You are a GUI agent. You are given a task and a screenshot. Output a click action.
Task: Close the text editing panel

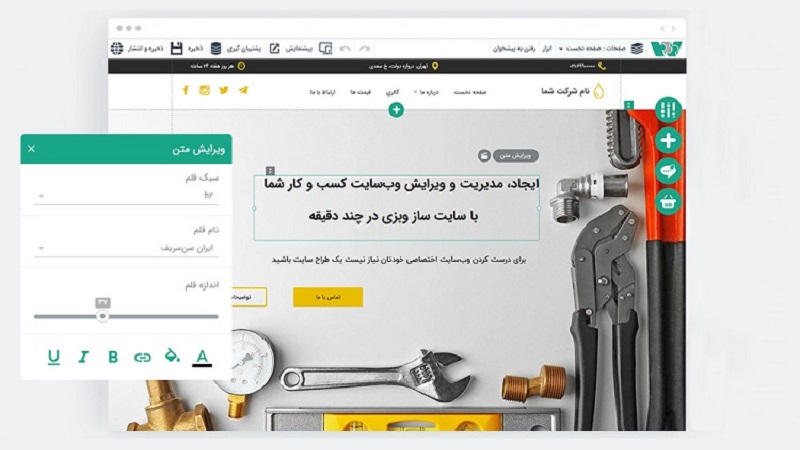coord(32,149)
